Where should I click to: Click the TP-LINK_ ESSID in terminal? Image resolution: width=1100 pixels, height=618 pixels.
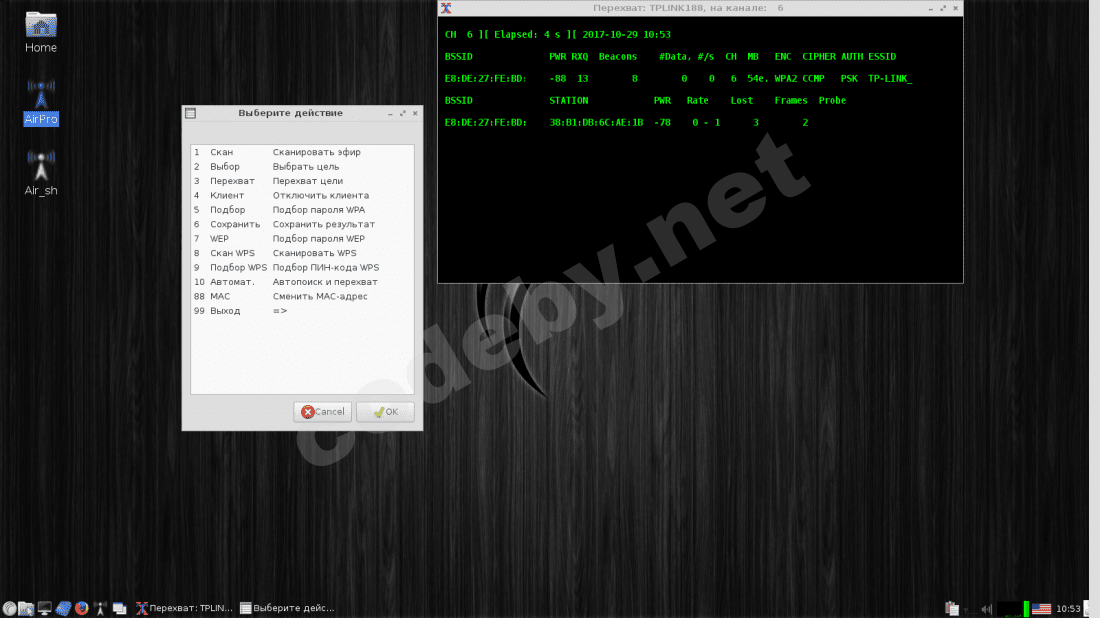coord(890,79)
